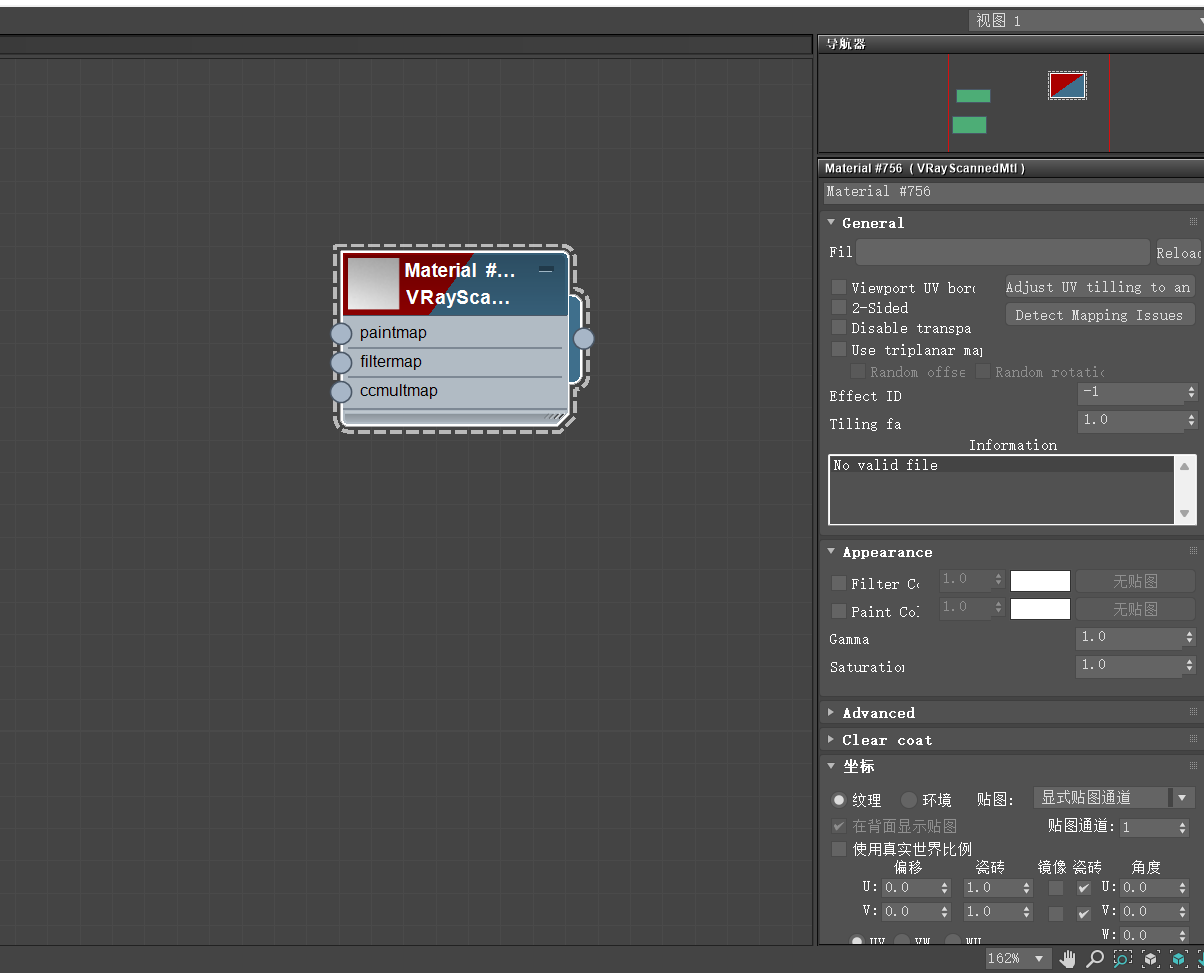Open the Filter Color white swatch
Image resolution: width=1204 pixels, height=973 pixels.
[1040, 581]
